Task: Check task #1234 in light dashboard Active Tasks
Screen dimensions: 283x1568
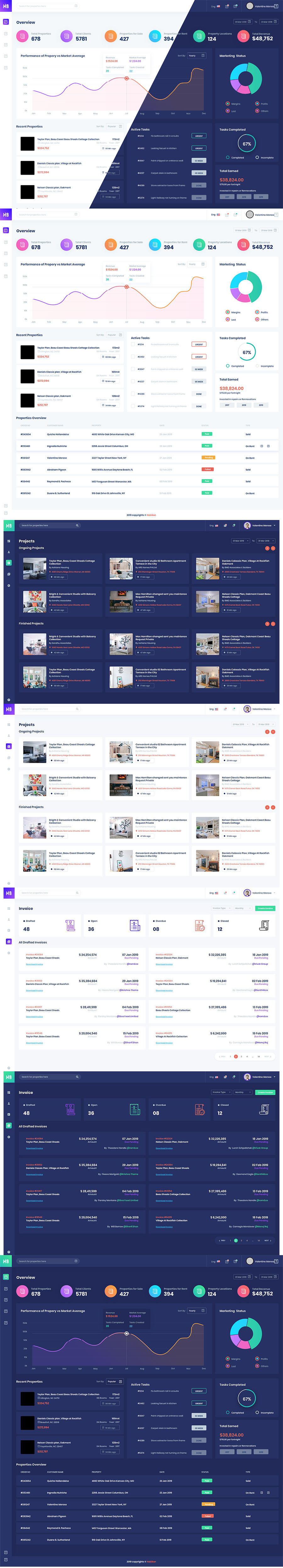Action: click(x=133, y=344)
